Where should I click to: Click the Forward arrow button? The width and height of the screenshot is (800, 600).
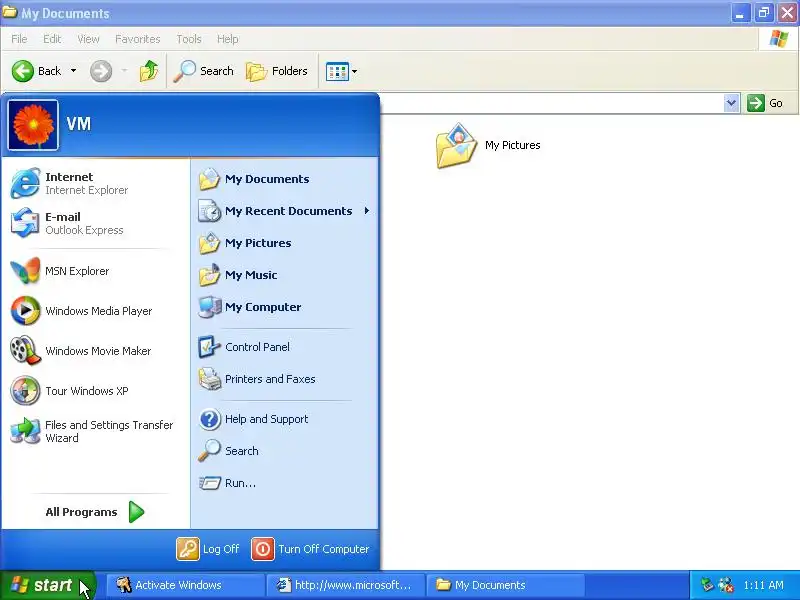pyautogui.click(x=101, y=71)
